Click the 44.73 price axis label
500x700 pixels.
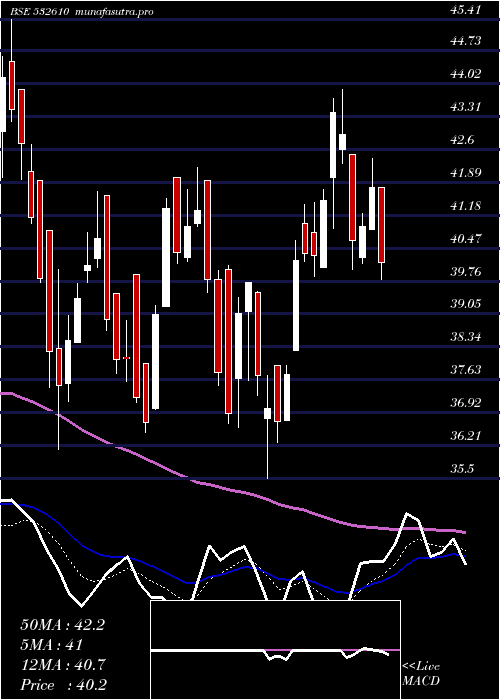point(466,42)
